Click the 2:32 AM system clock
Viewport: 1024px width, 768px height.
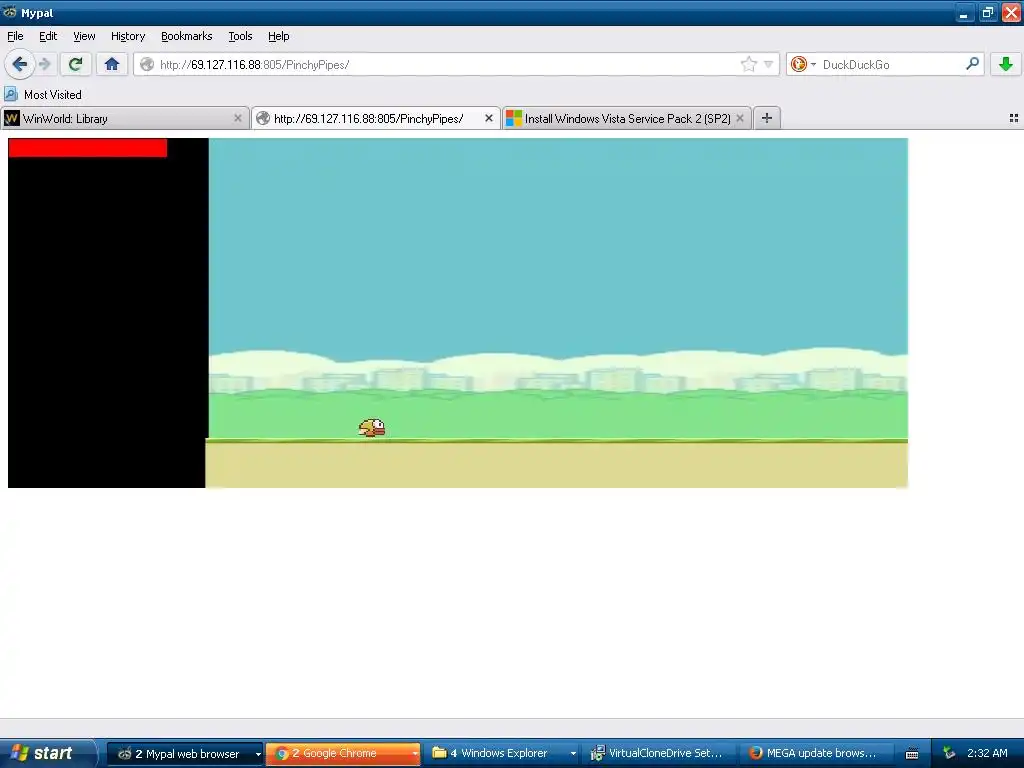(x=987, y=753)
